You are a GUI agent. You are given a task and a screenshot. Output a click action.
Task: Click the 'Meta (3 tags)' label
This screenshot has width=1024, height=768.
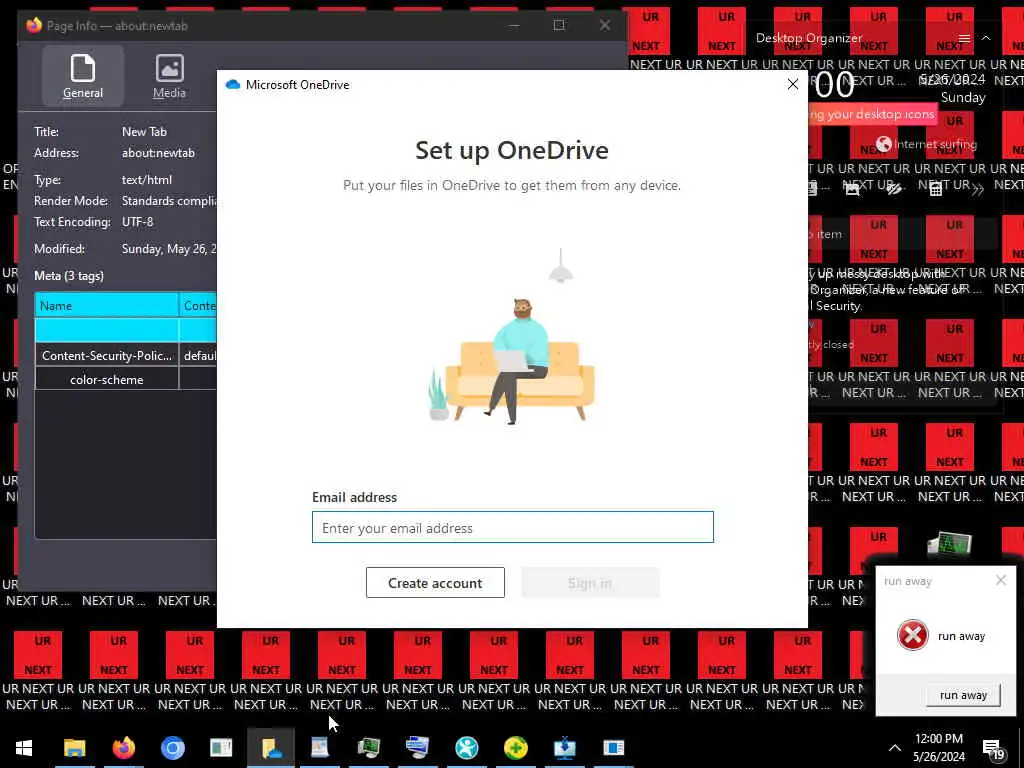click(69, 276)
